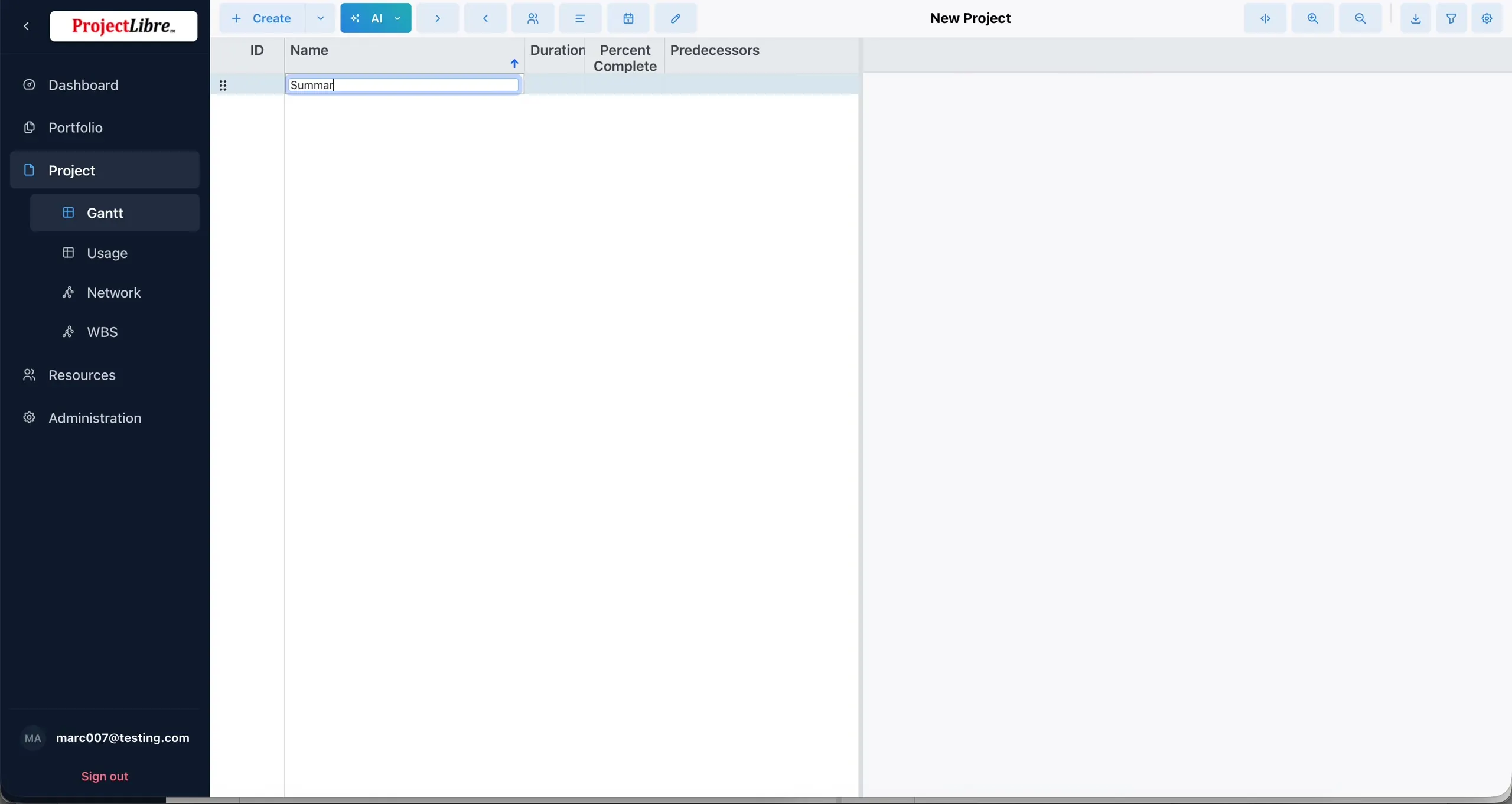The width and height of the screenshot is (1512, 804).
Task: Click the pencil edit icon
Action: 676,18
